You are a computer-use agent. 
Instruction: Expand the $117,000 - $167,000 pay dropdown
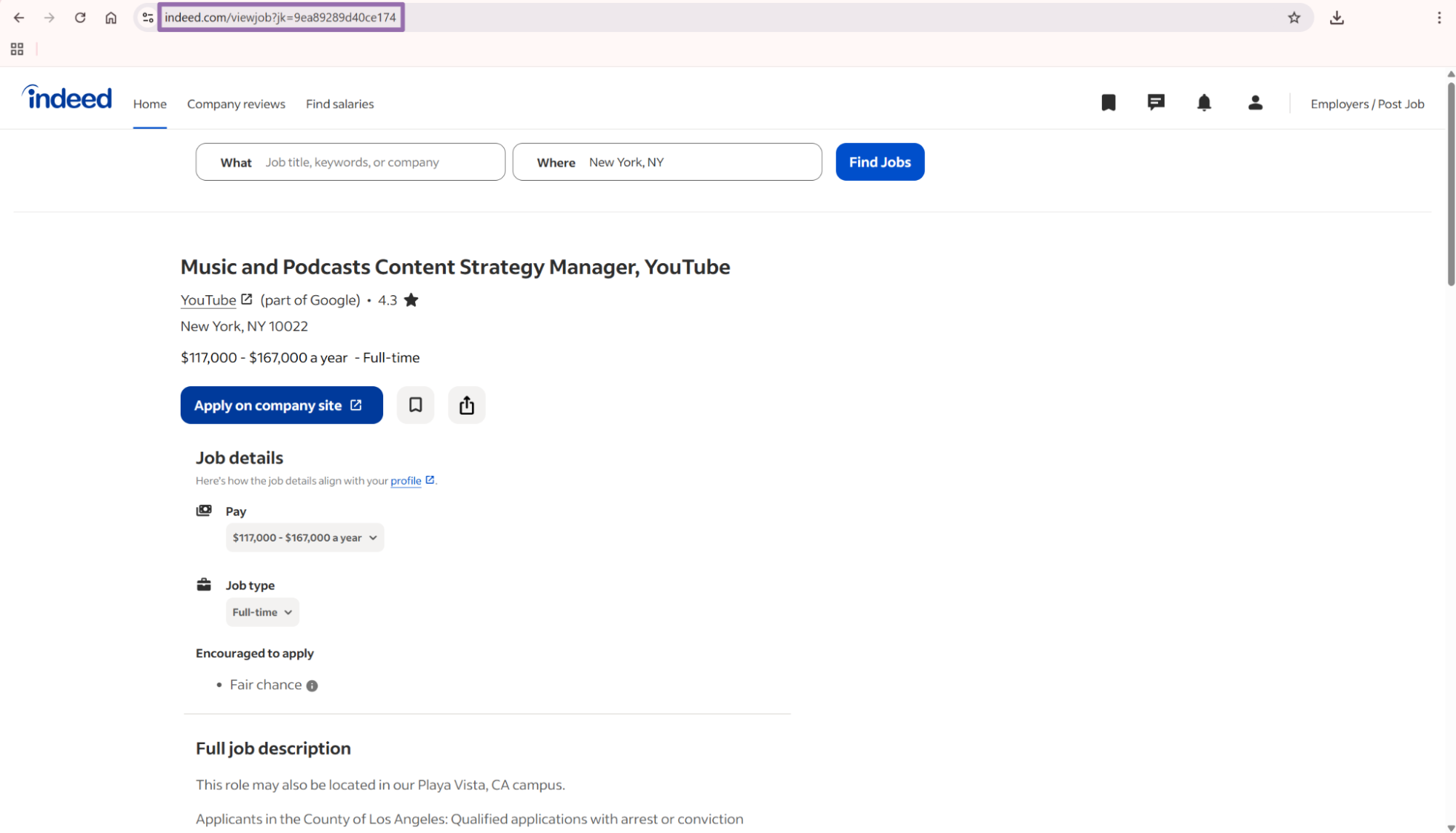pos(304,538)
